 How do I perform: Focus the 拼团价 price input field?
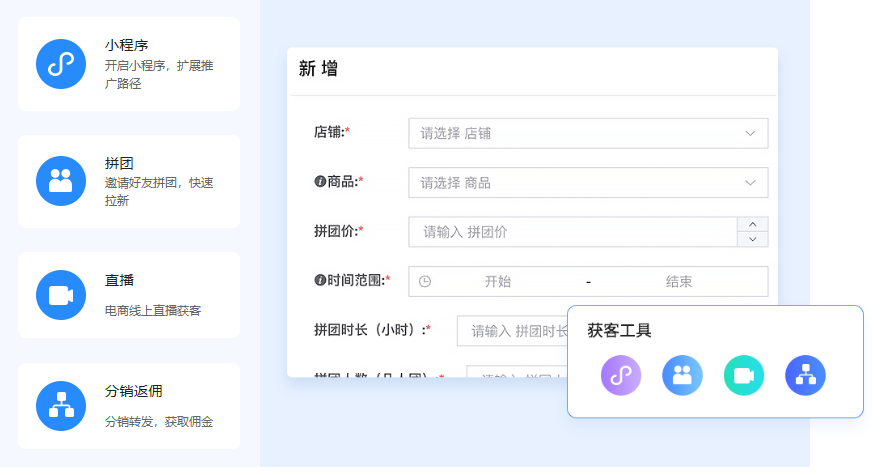pyautogui.click(x=573, y=232)
